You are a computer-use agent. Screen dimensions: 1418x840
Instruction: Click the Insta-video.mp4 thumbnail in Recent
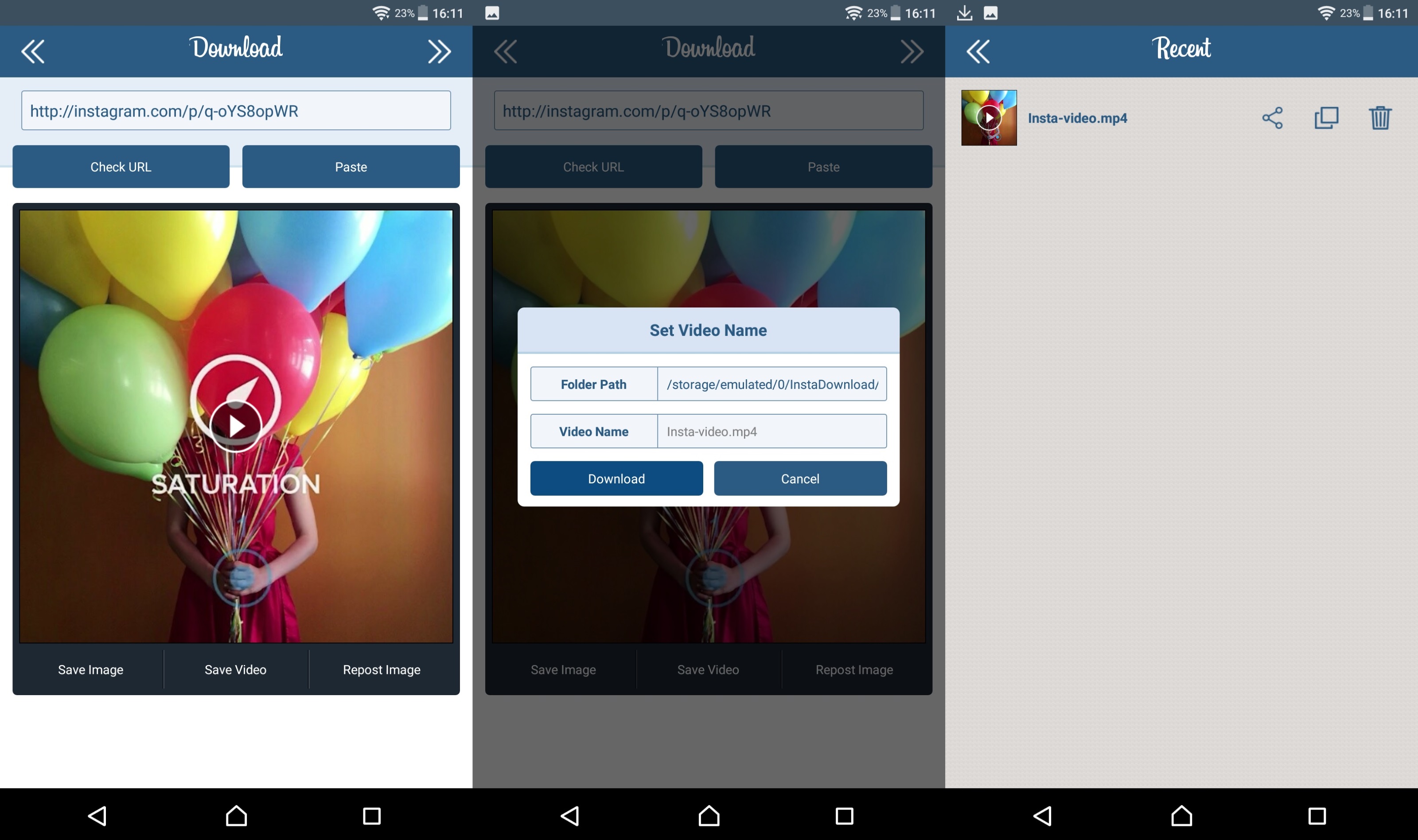988,118
